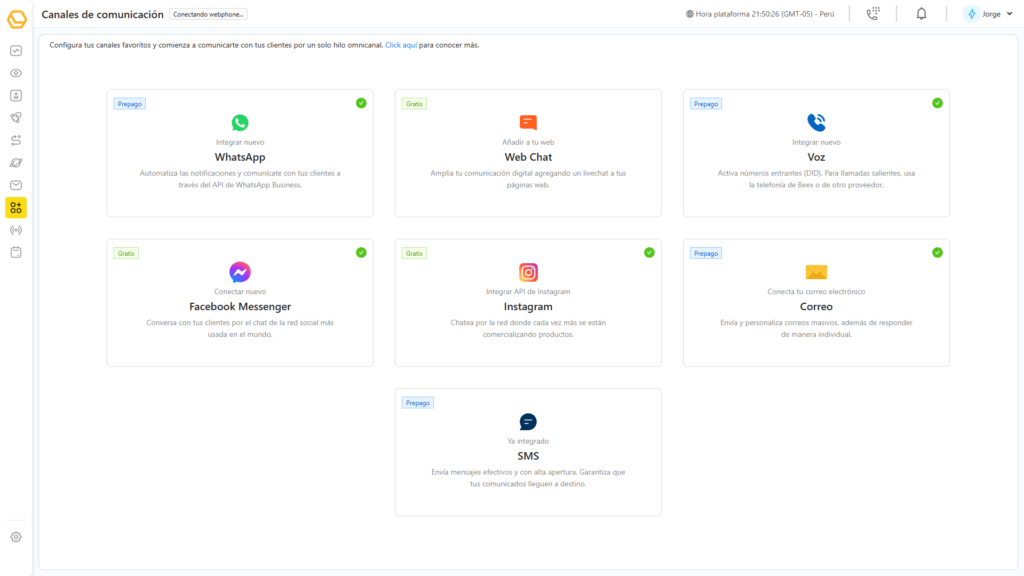Viewport: 1024px width, 576px height.
Task: Select the Facebook Messenger channel card
Action: point(240,302)
